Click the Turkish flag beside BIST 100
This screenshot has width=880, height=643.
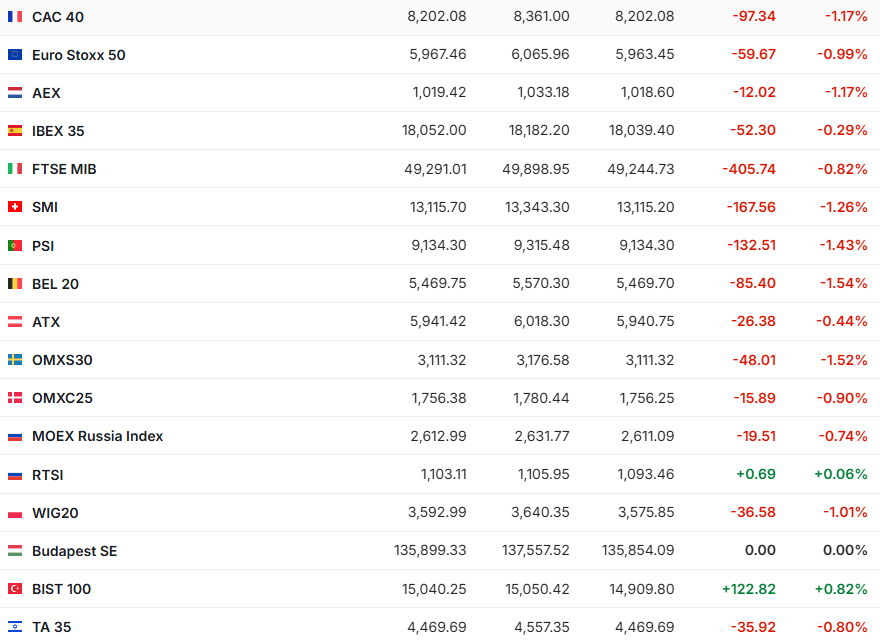pos(15,589)
